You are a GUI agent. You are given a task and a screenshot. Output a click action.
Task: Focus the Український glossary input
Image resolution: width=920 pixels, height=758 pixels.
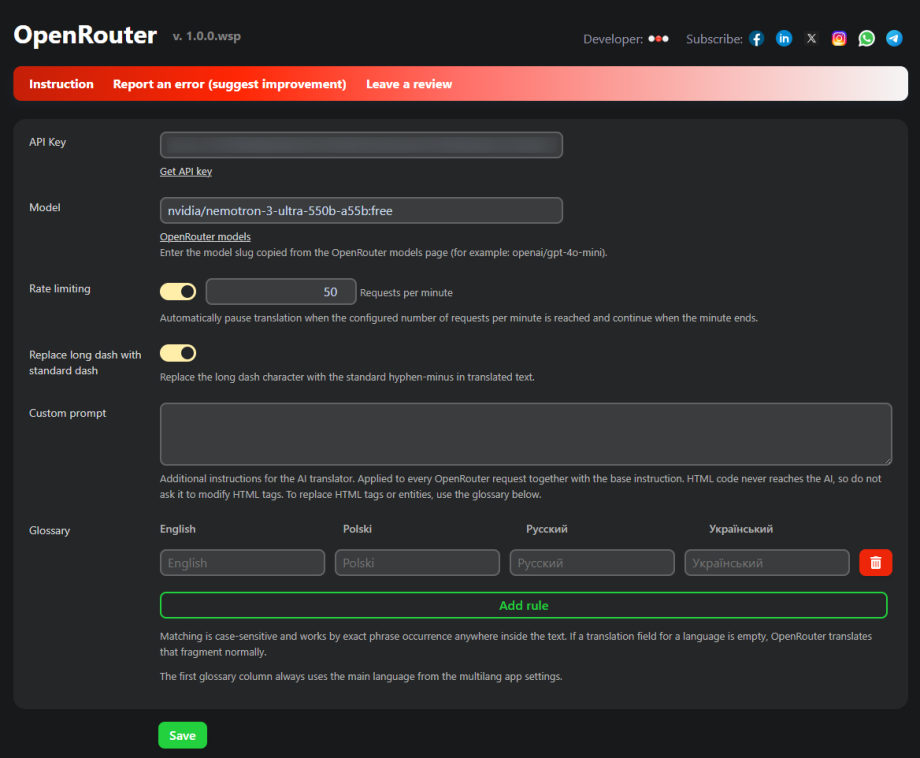tap(767, 563)
